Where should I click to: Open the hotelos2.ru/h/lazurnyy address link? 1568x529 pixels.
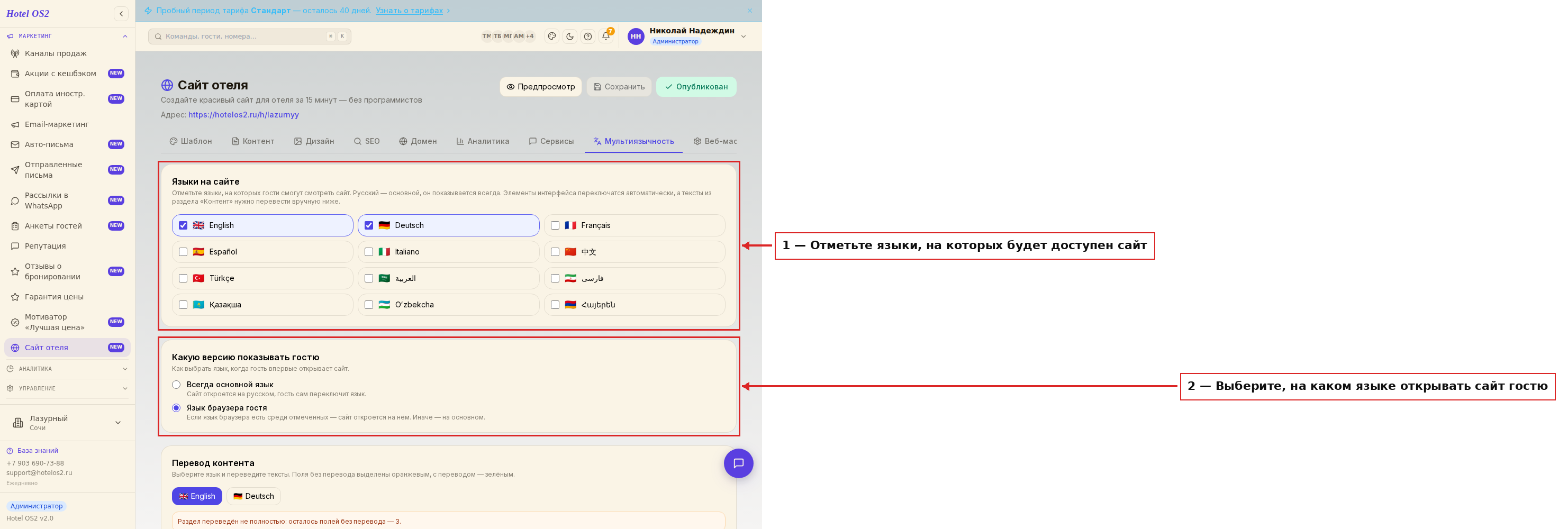coord(243,114)
